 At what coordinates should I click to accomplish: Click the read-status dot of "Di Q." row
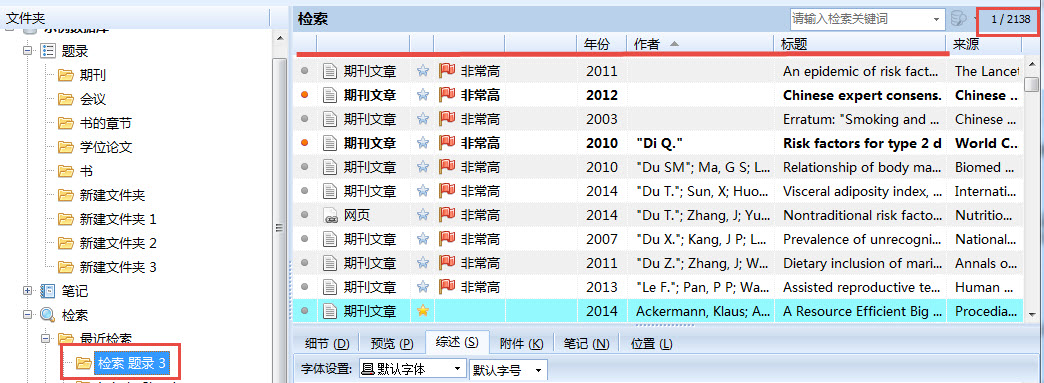click(305, 143)
